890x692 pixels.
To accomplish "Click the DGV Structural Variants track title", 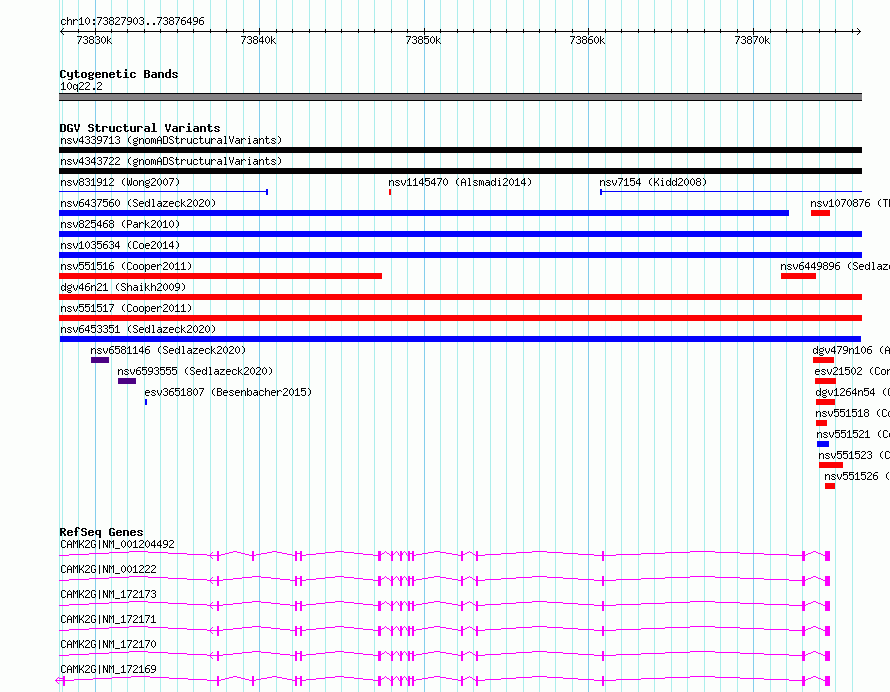I will click(140, 128).
